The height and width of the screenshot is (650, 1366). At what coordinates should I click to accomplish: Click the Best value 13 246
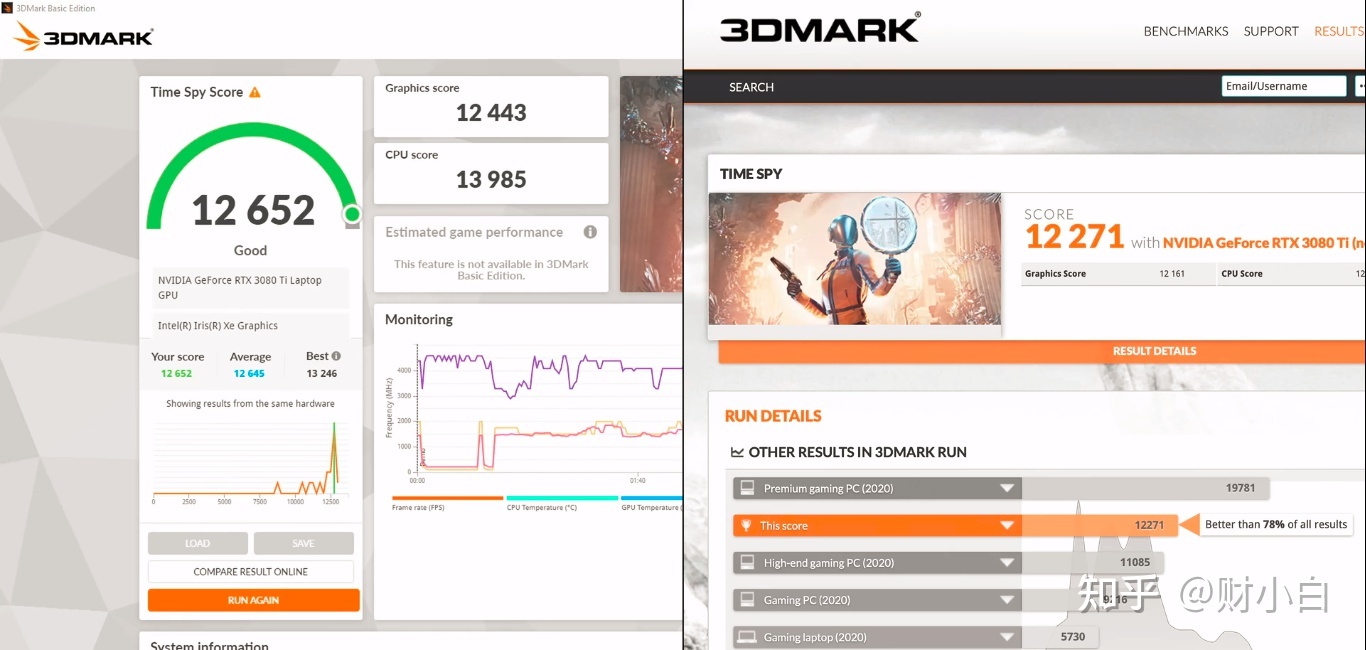coord(322,373)
